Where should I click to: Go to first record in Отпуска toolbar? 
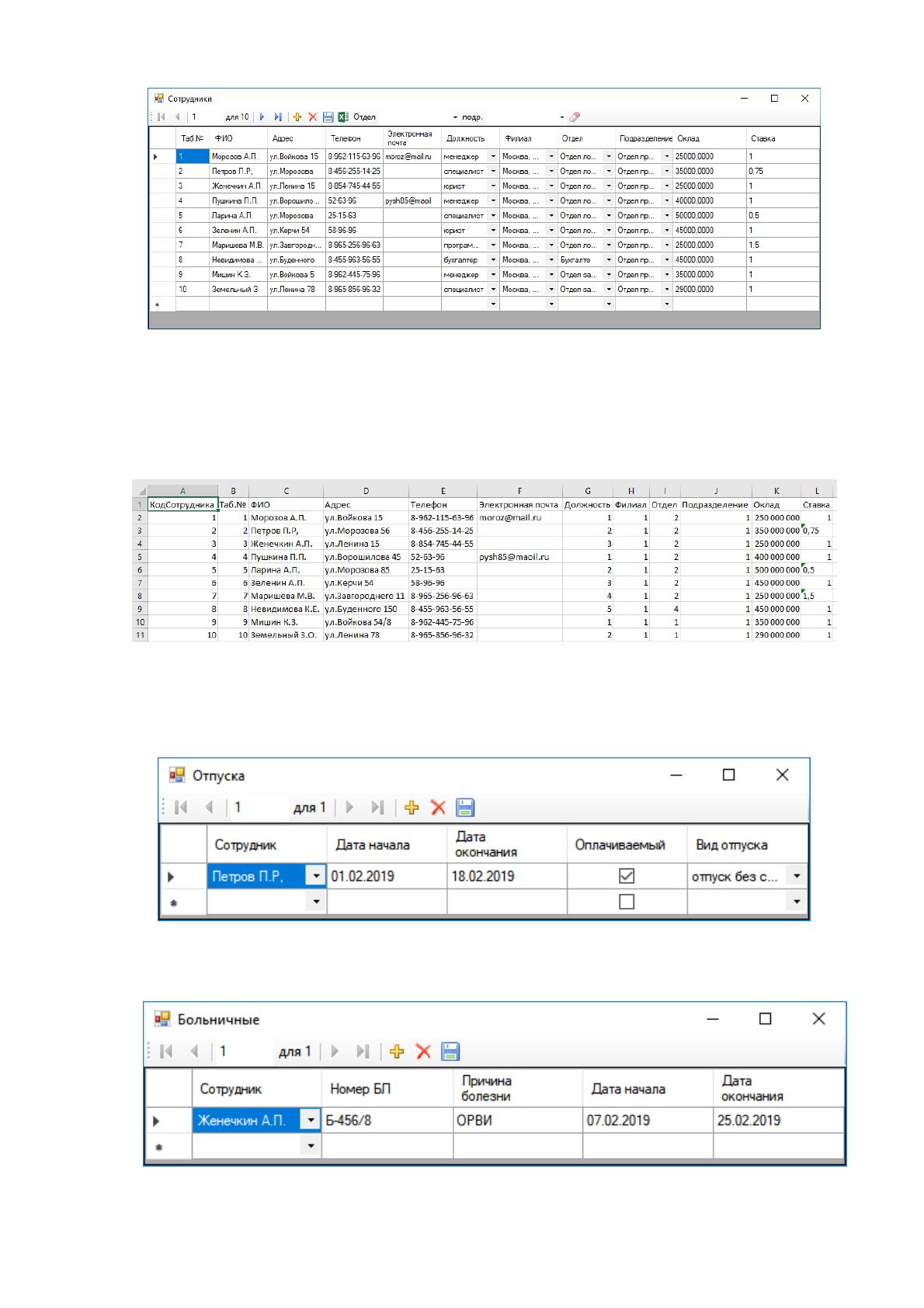click(181, 808)
